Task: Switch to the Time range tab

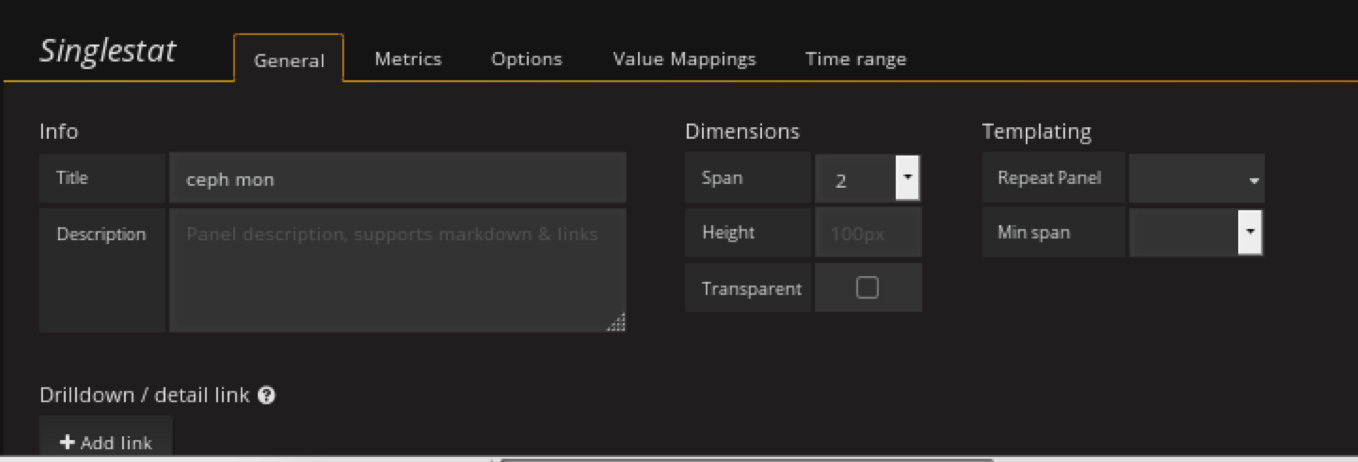Action: coord(856,59)
